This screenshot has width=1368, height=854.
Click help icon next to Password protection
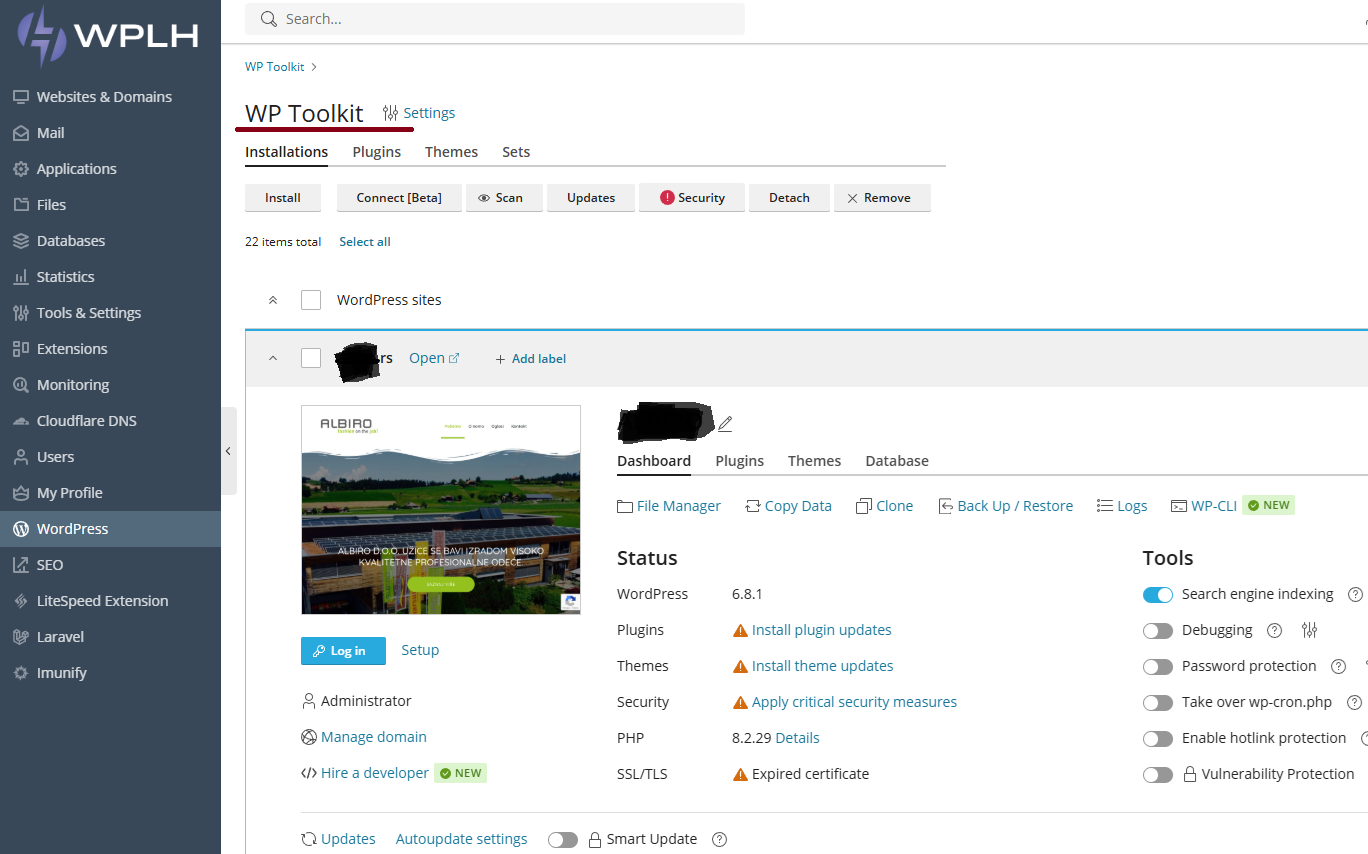point(1338,666)
